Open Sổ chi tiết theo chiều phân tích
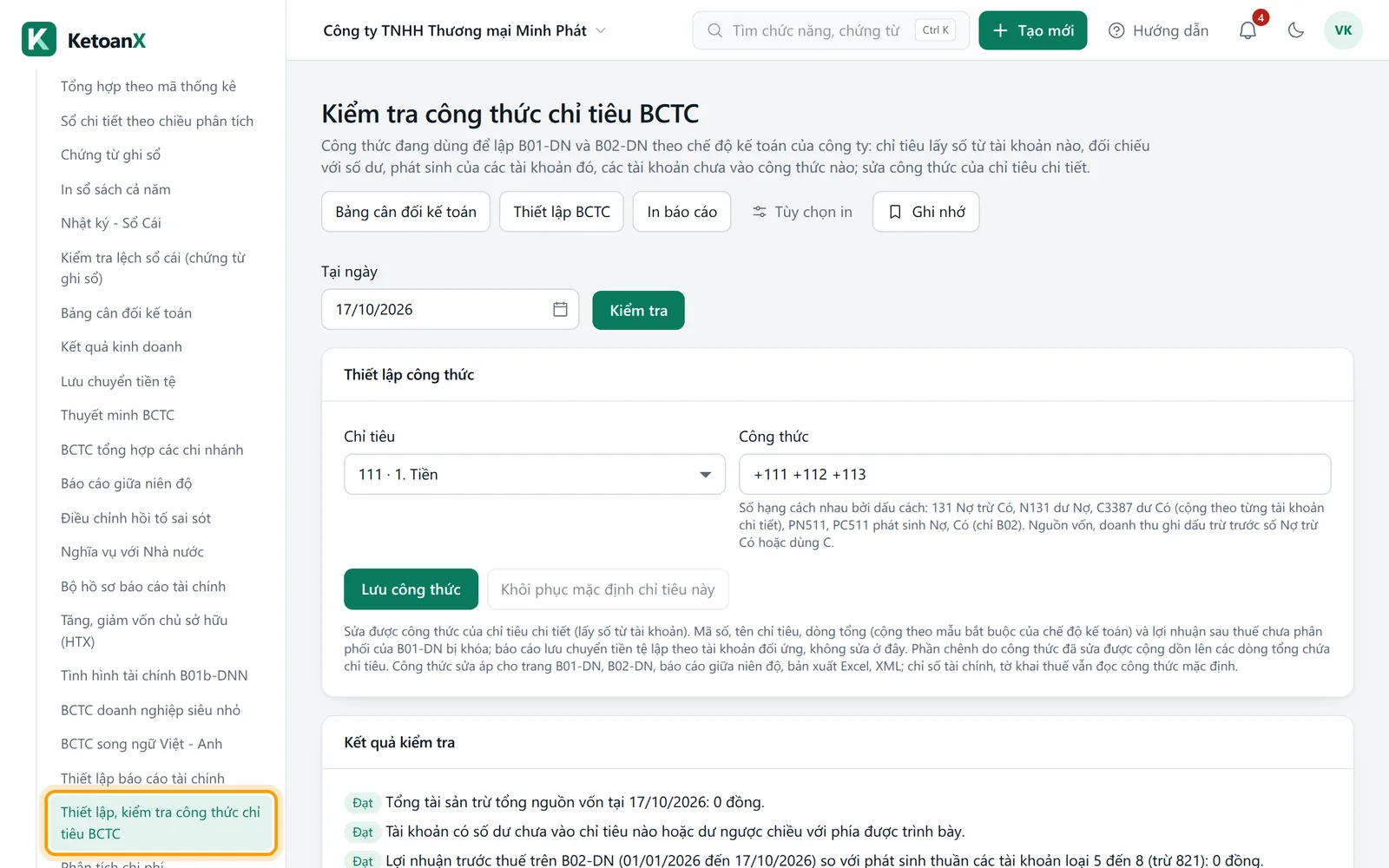 (x=157, y=121)
